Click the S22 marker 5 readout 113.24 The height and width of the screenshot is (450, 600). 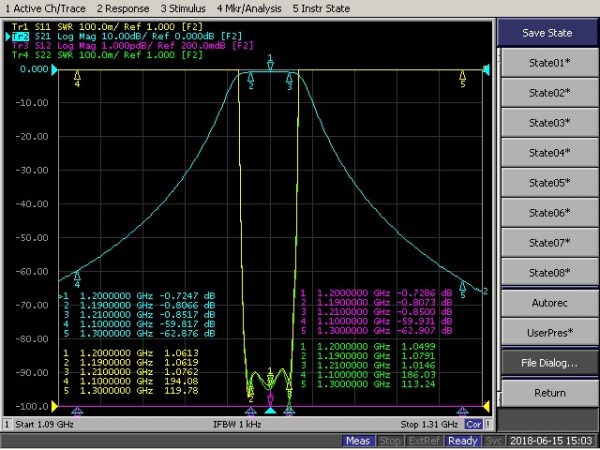pyautogui.click(x=418, y=384)
